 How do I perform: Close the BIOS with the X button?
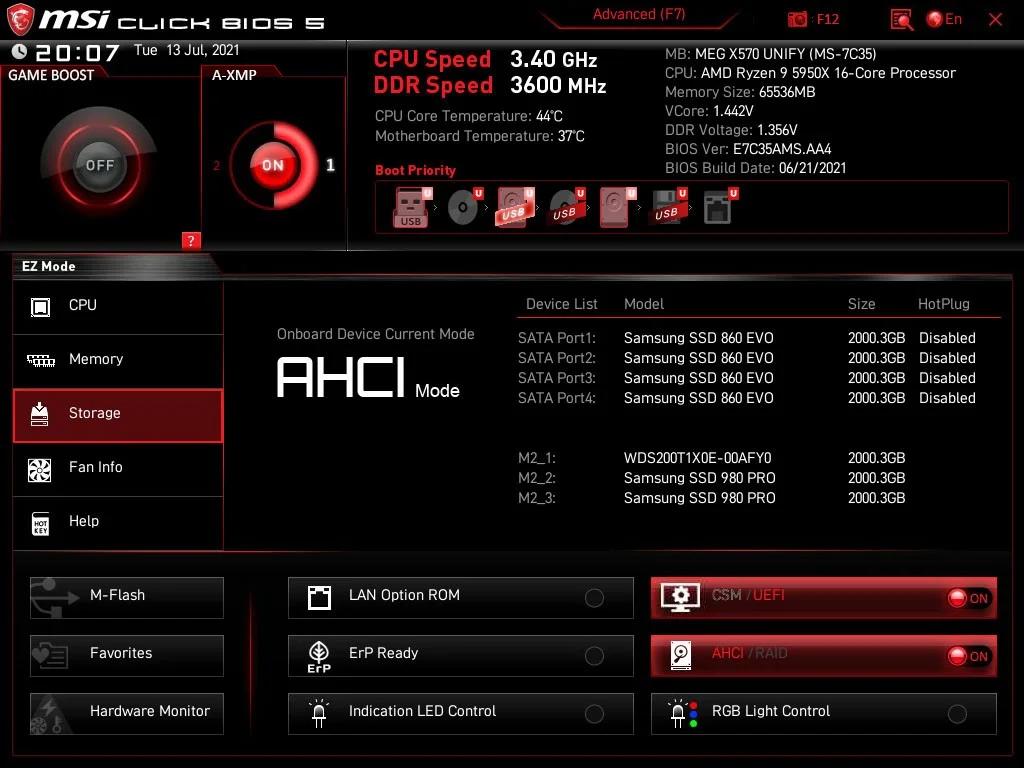(x=995, y=20)
